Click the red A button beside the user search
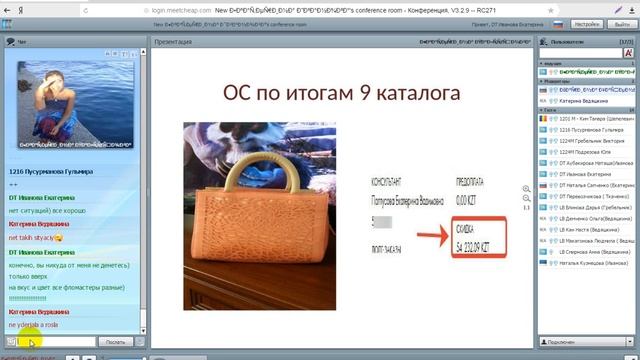This screenshot has width=640, height=360. 628,53
